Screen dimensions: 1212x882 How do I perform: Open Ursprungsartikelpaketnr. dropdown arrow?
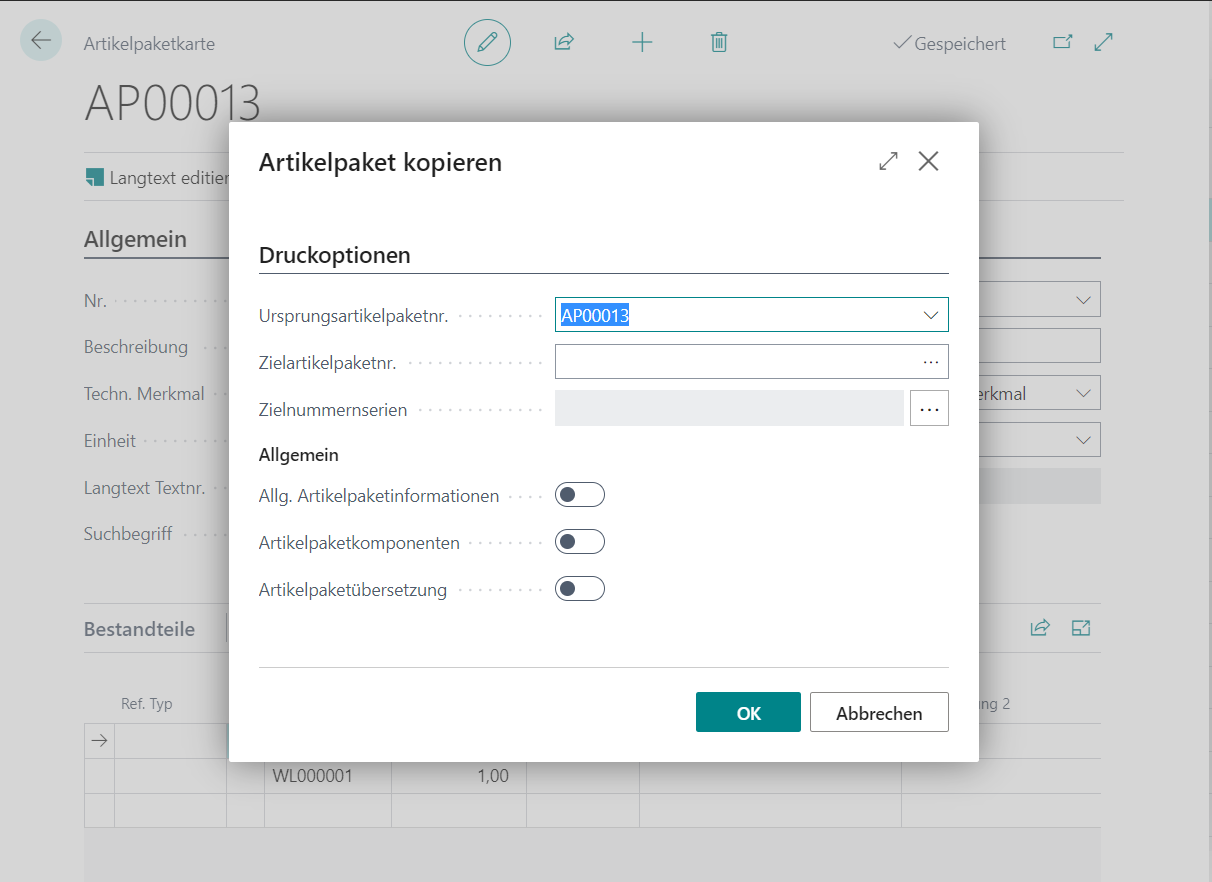pos(931,315)
